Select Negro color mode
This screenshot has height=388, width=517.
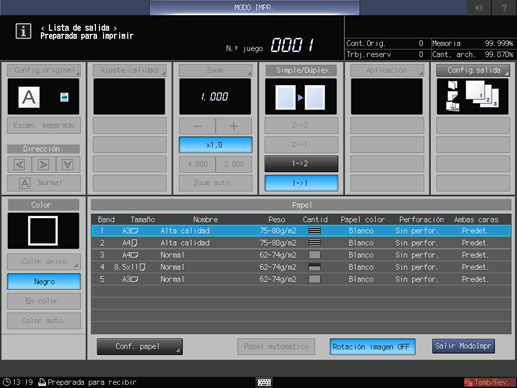point(44,282)
